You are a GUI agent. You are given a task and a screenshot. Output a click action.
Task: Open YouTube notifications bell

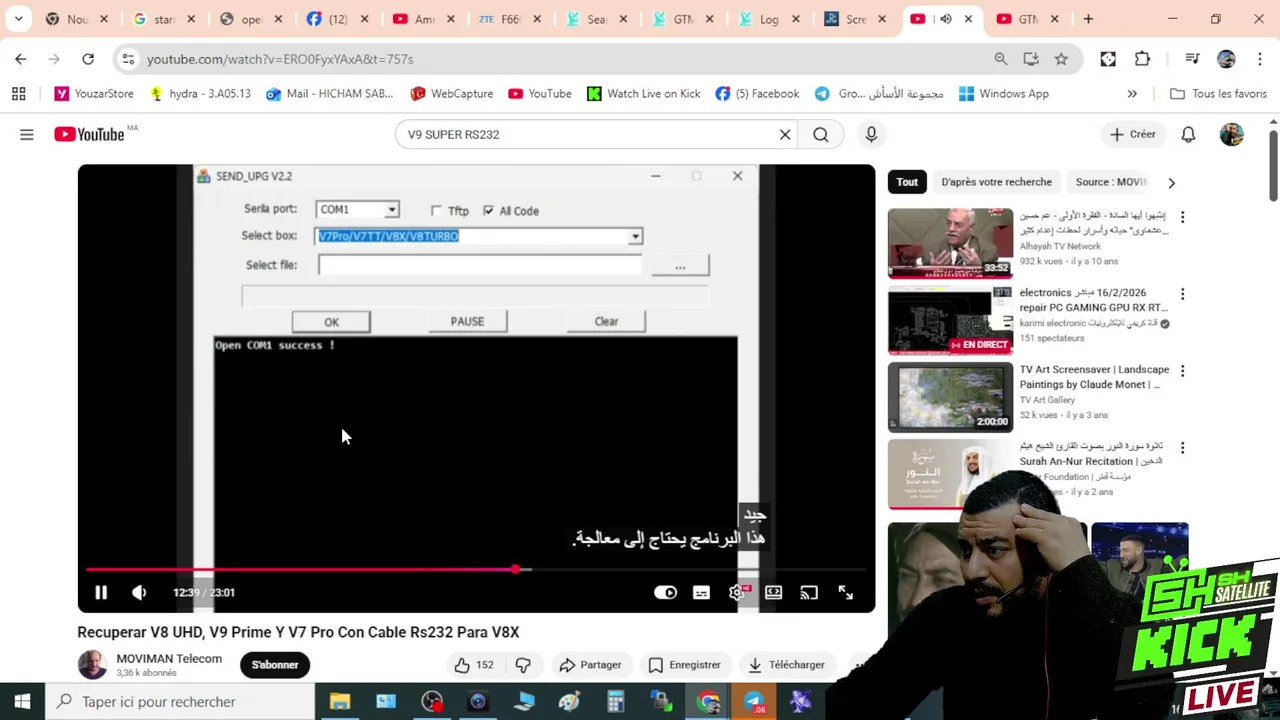tap(1188, 134)
